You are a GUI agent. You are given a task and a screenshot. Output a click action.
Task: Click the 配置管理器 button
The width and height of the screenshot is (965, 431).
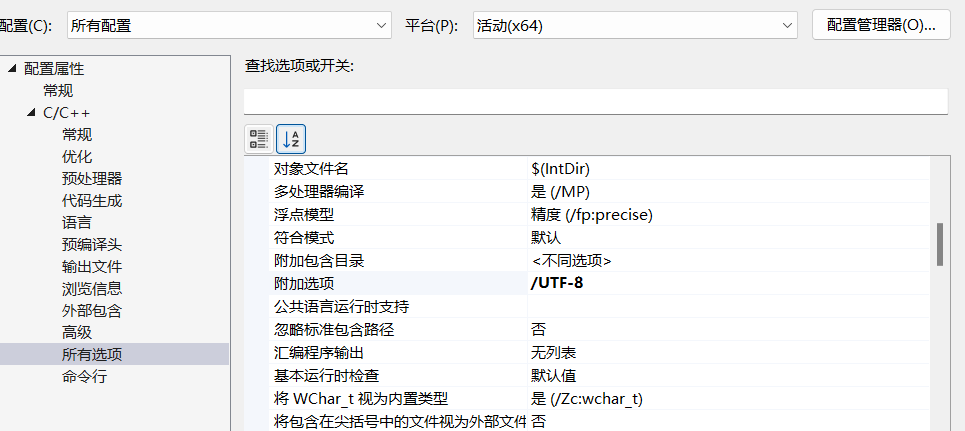(x=881, y=26)
